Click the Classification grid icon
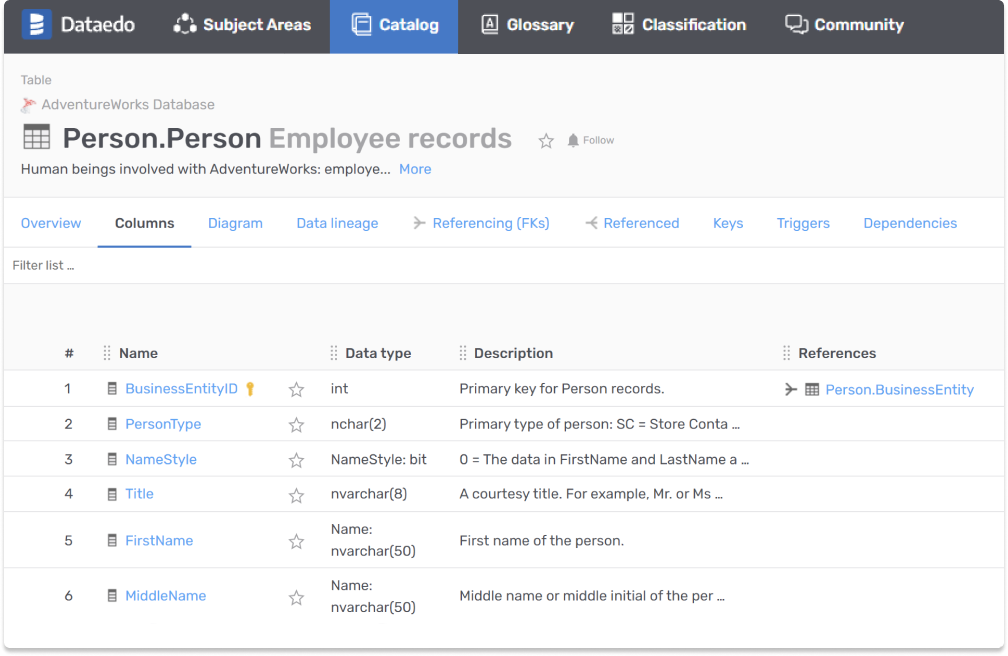The image size is (1008, 656). tap(623, 25)
